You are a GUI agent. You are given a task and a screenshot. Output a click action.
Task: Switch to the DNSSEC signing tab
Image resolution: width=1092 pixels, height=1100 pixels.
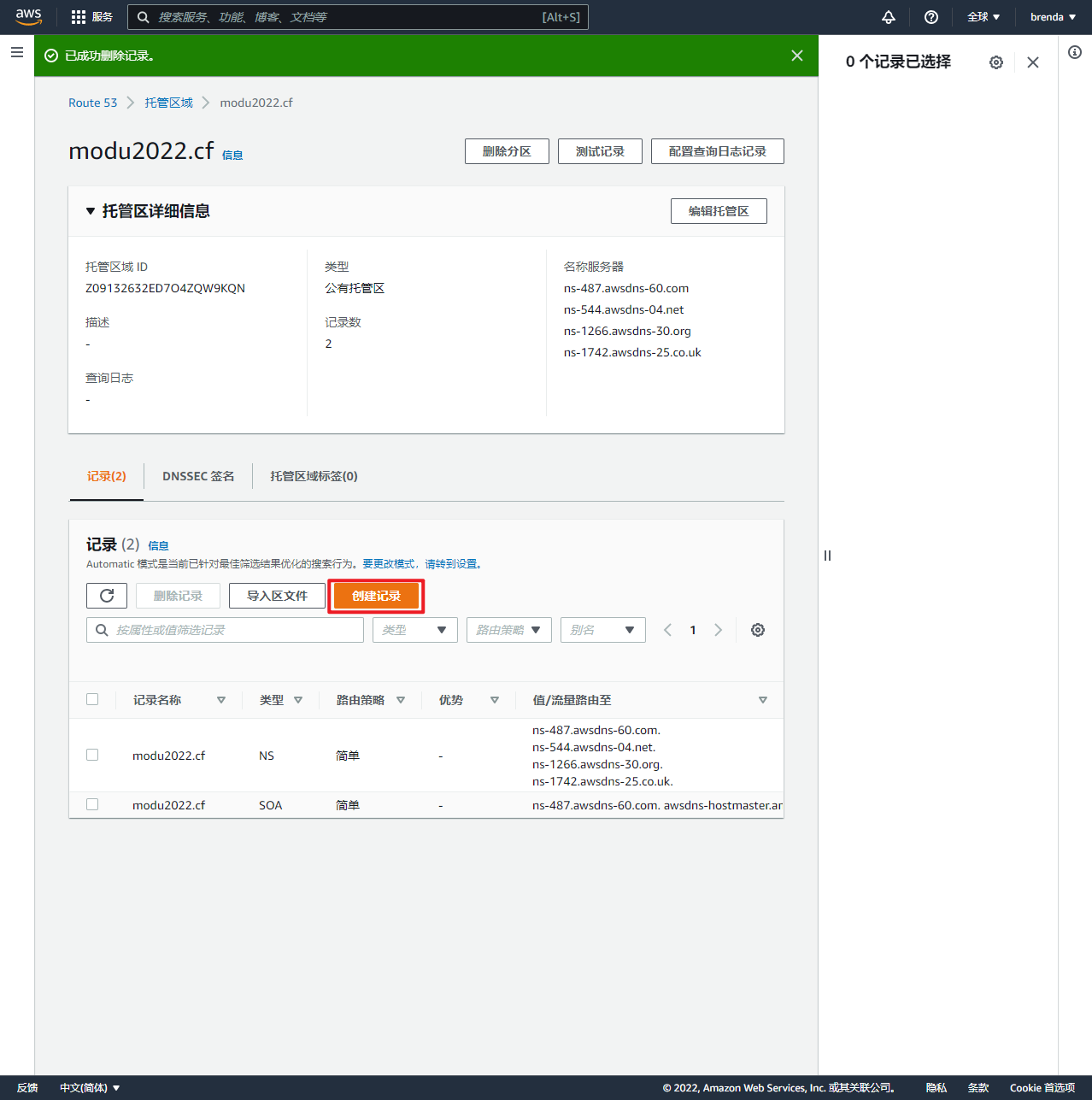point(198,476)
